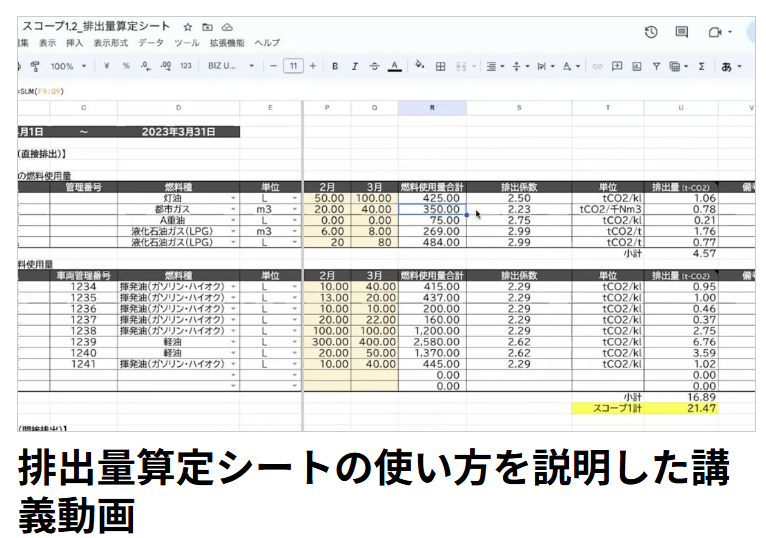
Task: Increase font size with plus button
Action: (x=313, y=66)
